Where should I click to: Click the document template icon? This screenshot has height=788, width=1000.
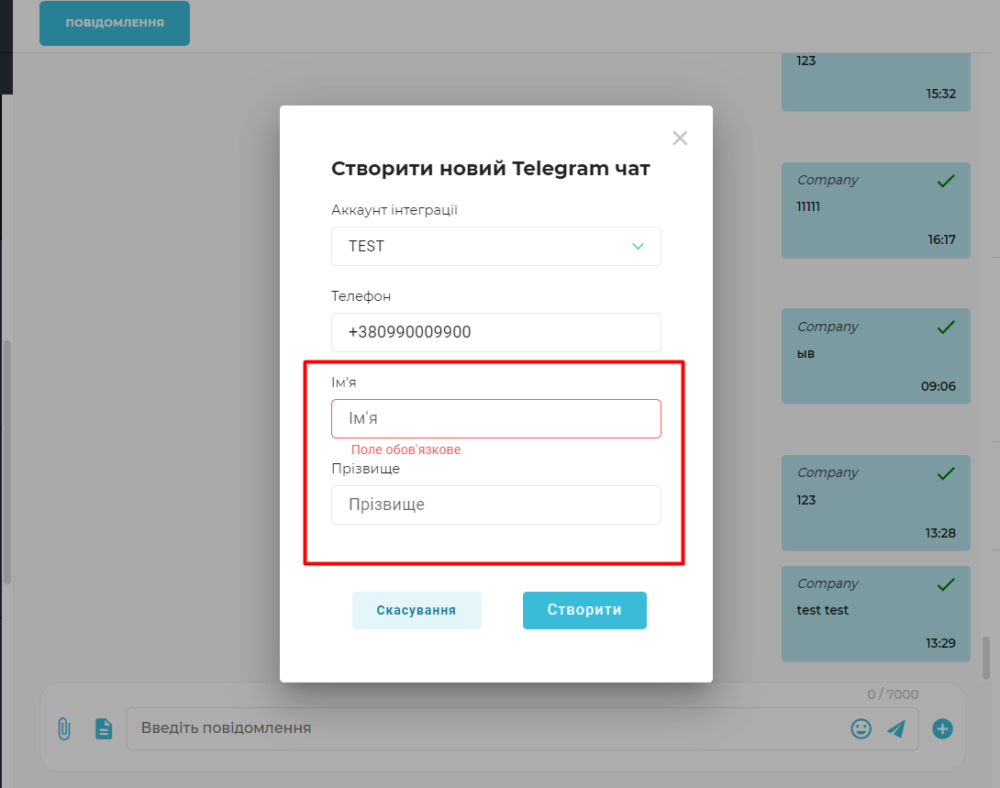(103, 728)
